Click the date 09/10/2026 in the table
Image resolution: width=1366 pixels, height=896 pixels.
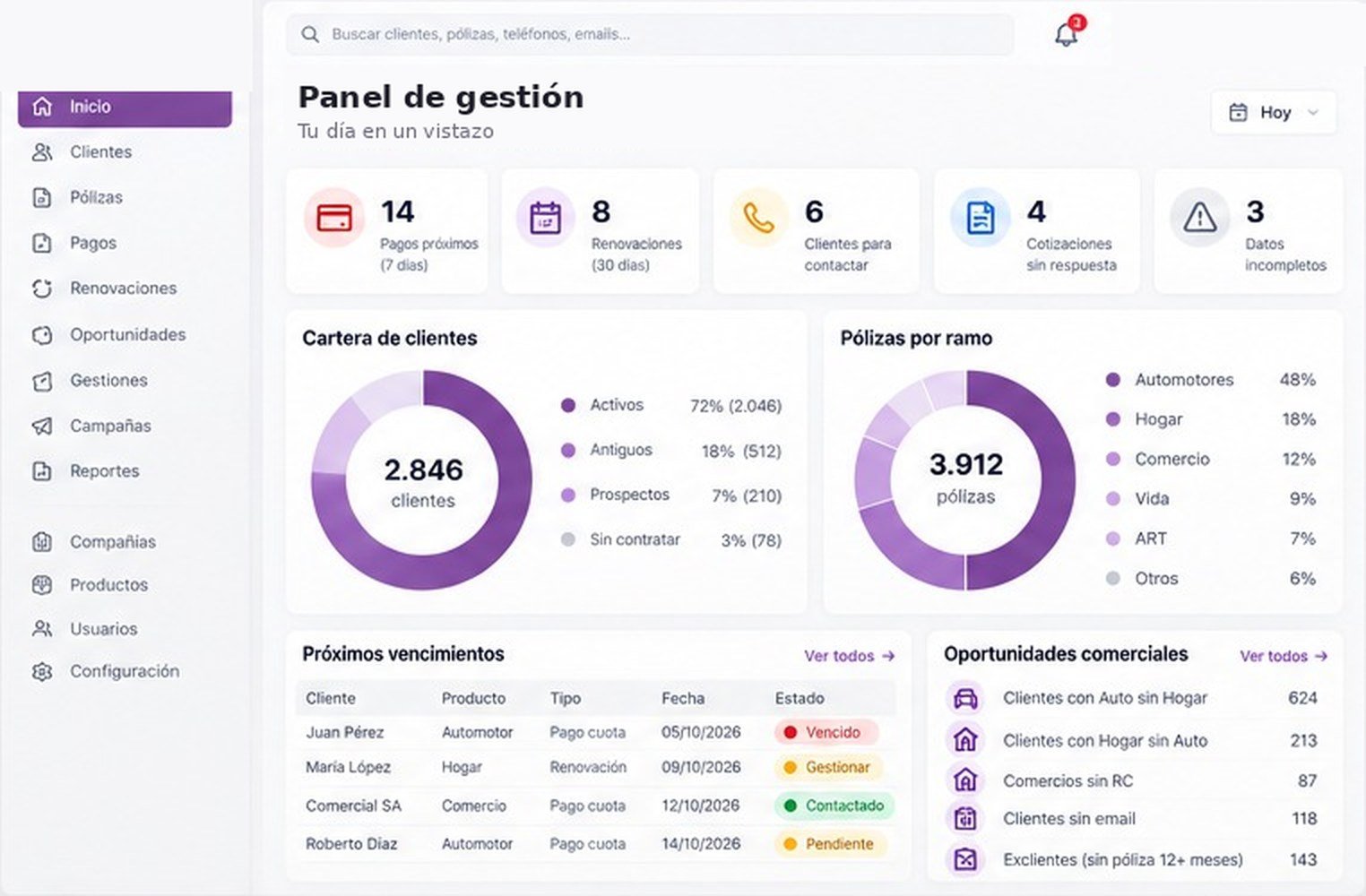pyautogui.click(x=701, y=767)
